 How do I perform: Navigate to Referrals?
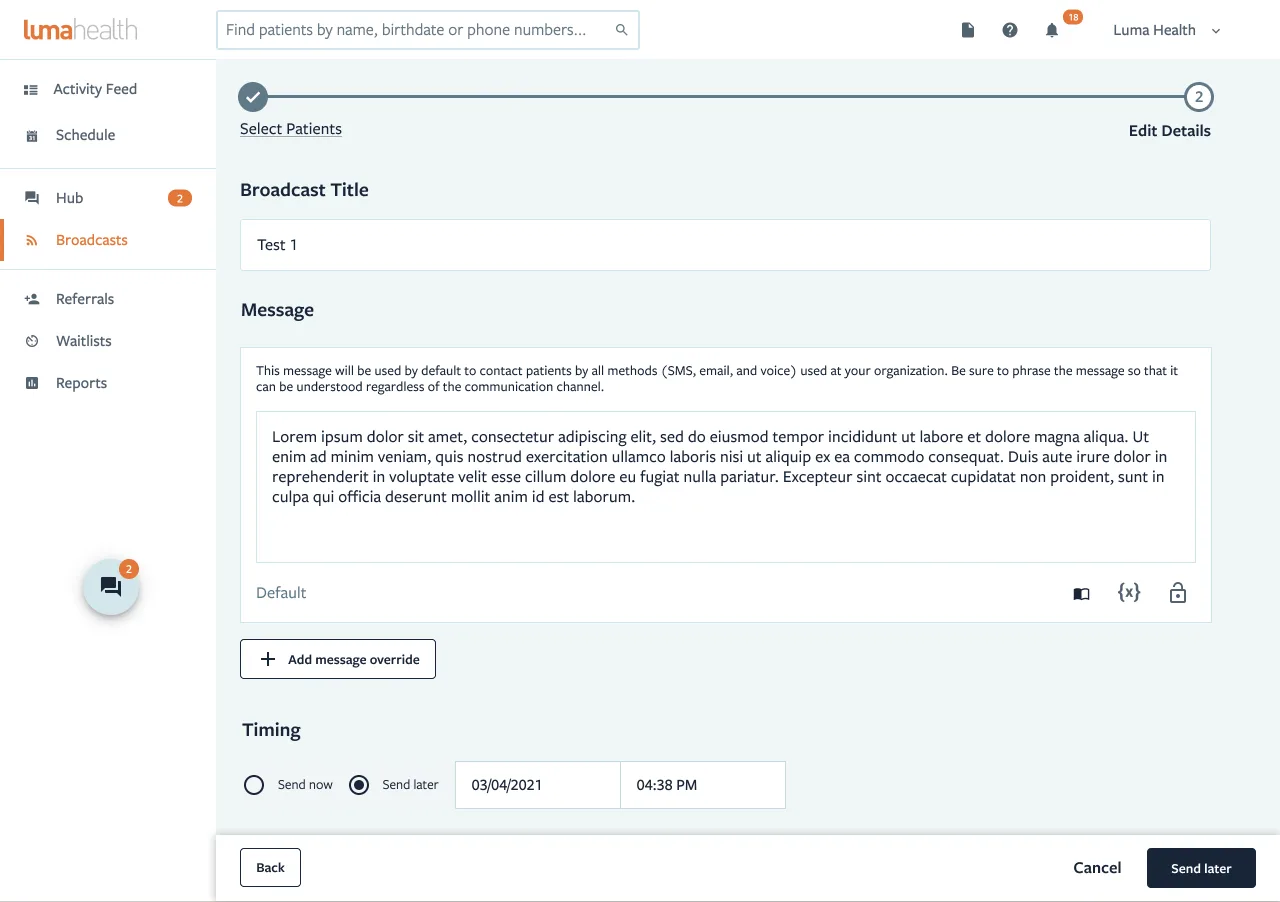pos(85,299)
